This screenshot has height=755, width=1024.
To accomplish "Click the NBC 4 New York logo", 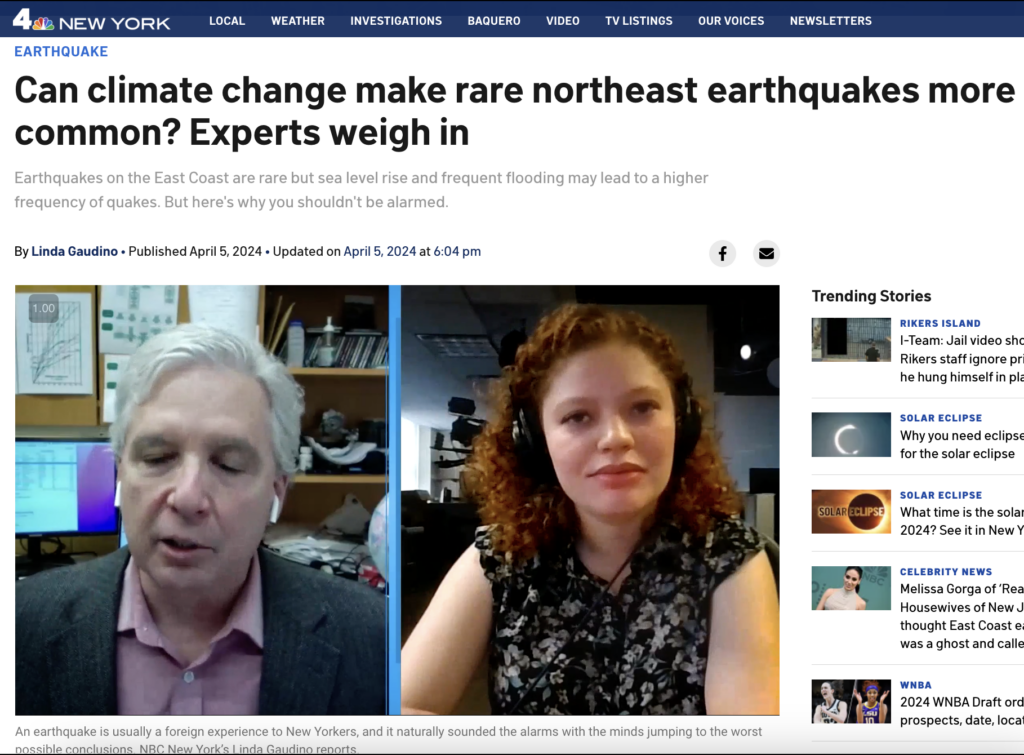I will tap(91, 21).
